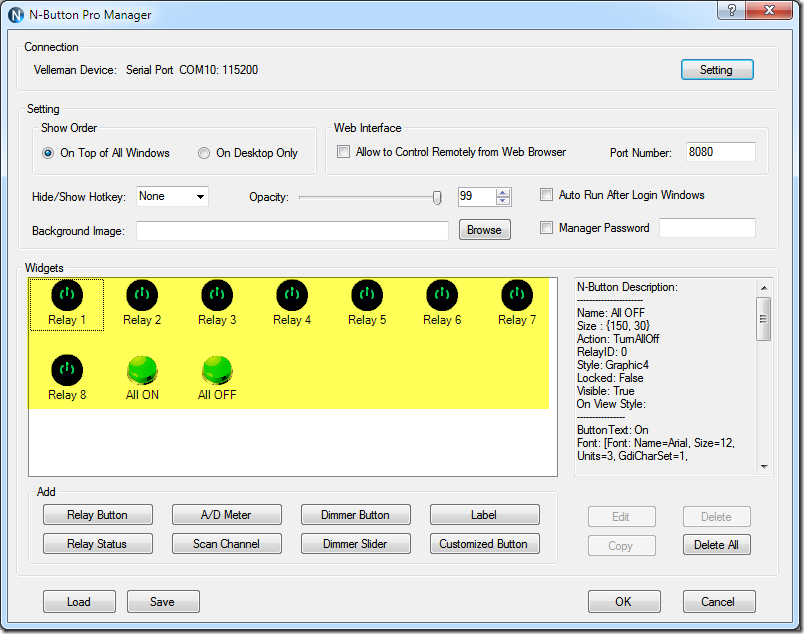Select the Relay 8 power icon

(67, 370)
